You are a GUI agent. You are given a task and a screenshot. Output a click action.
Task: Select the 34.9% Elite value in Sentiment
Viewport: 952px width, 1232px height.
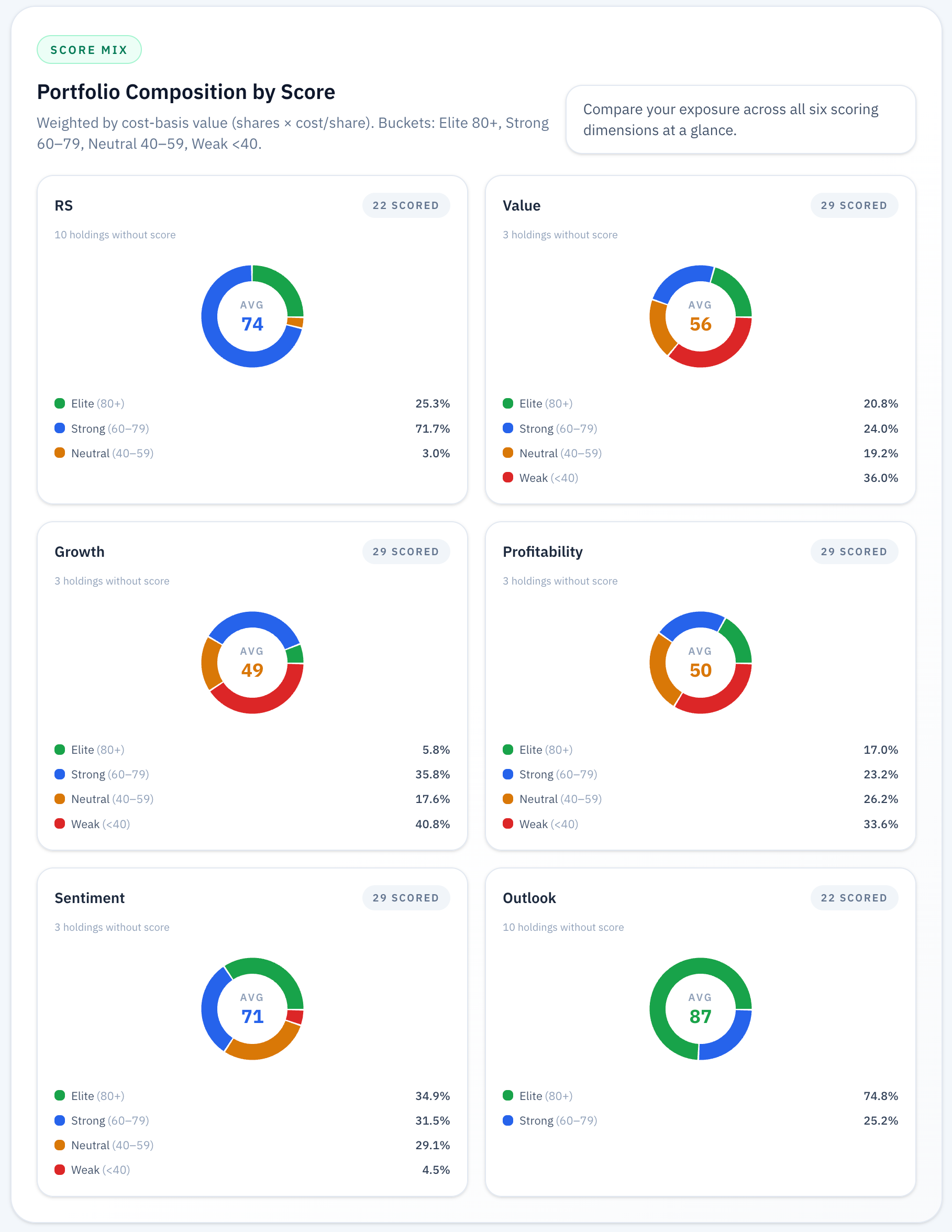[433, 1096]
